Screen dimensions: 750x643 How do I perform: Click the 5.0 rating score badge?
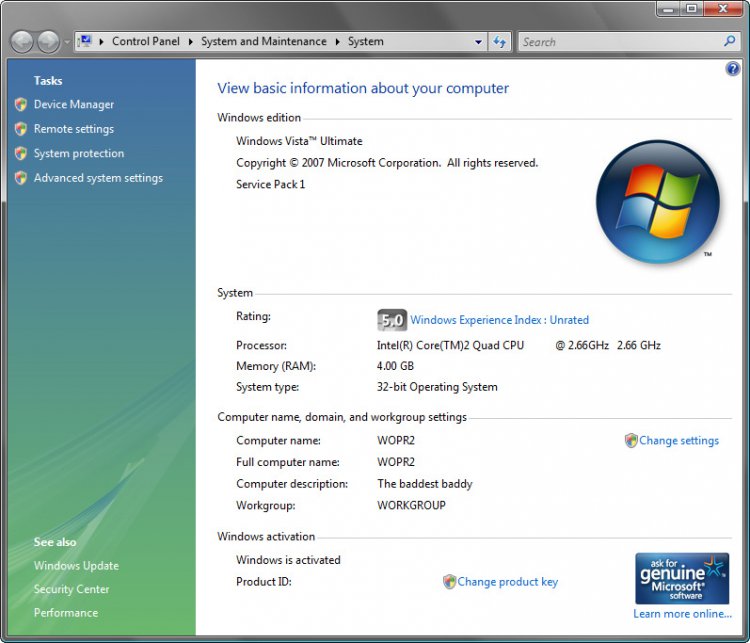point(392,320)
